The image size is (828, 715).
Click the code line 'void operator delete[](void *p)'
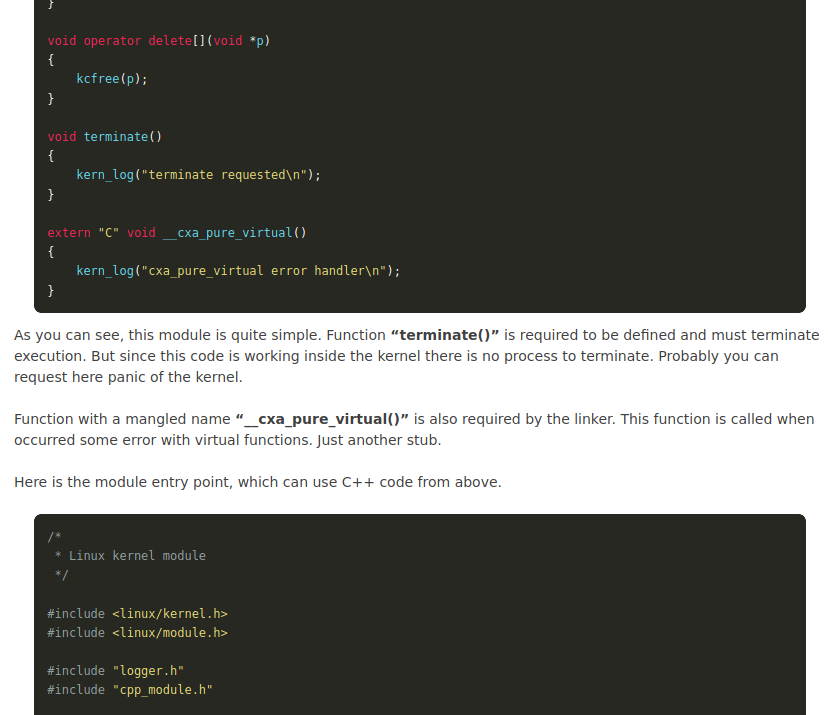158,41
